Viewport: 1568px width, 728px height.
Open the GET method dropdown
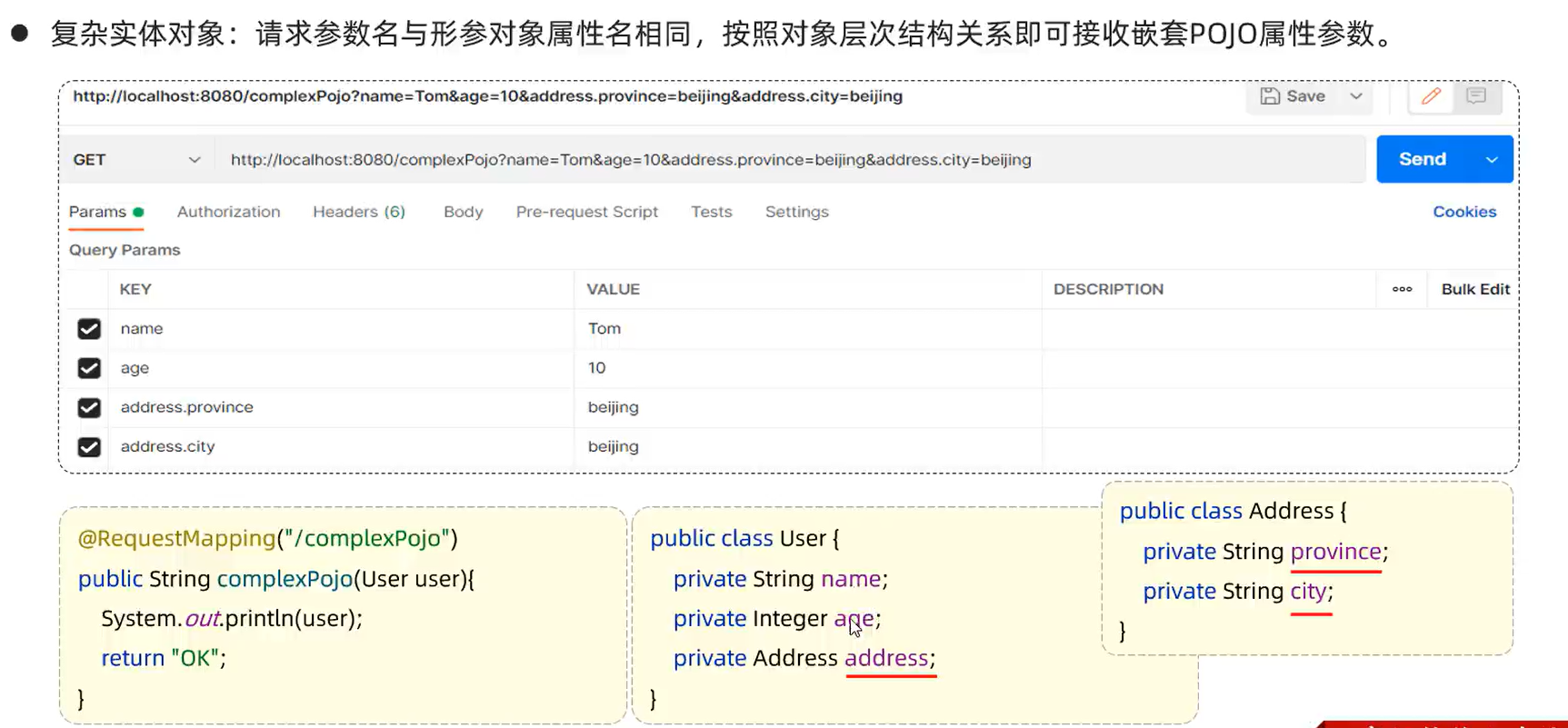(136, 160)
